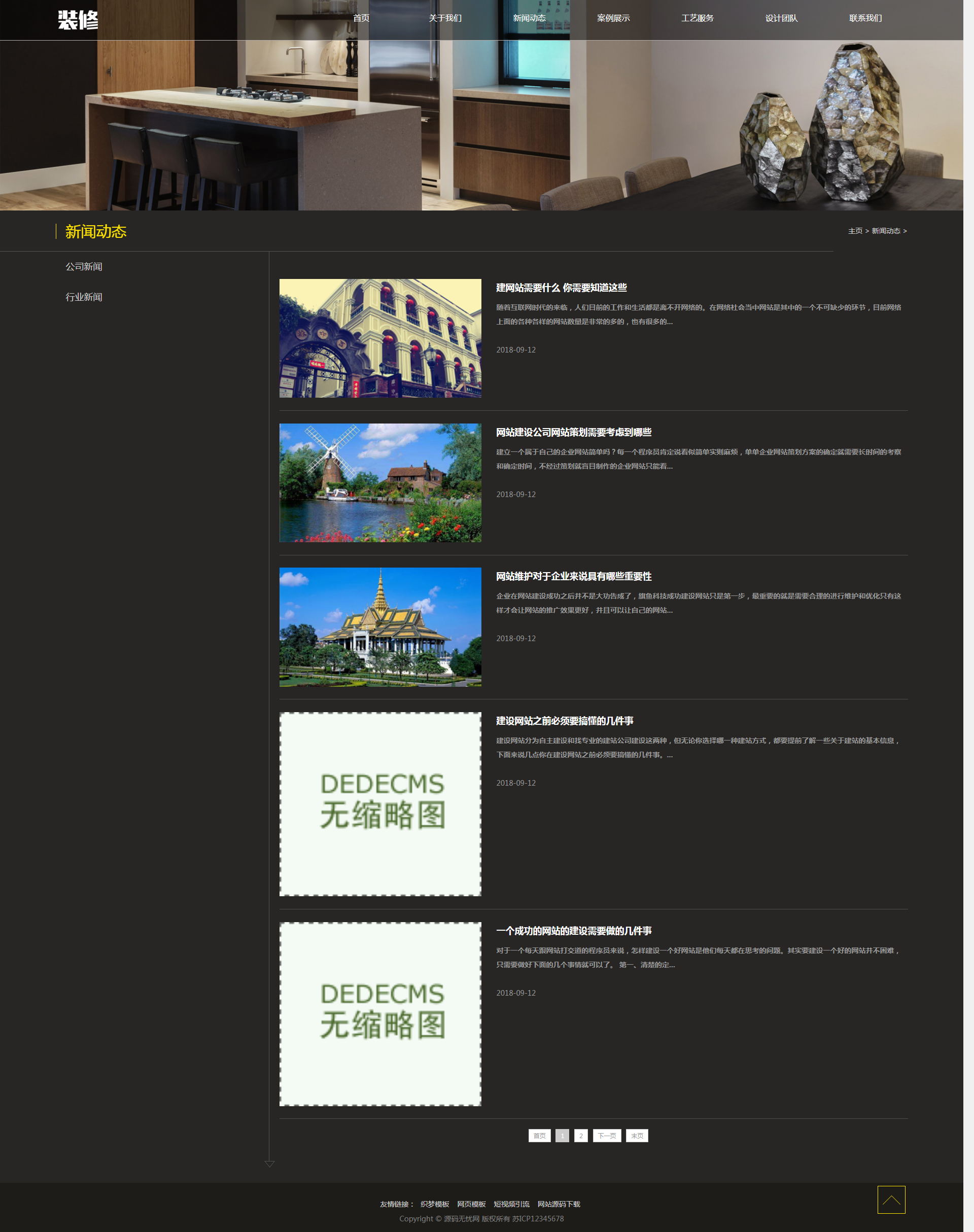
Task: Click the back-to-top arrow icon
Action: pyautogui.click(x=891, y=1200)
